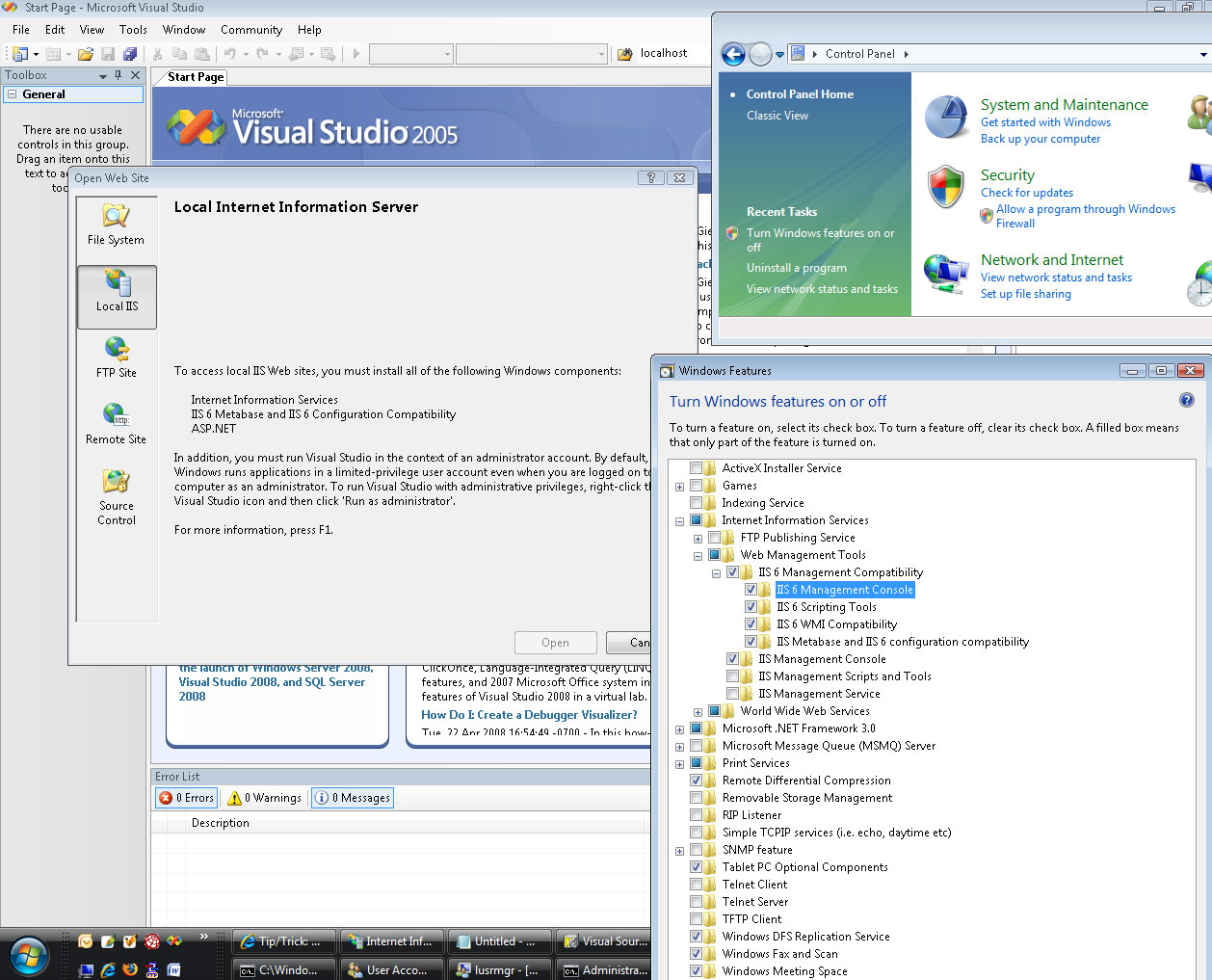Click the Open Web Site help question-mark button
The width and height of the screenshot is (1212, 980).
pyautogui.click(x=651, y=177)
